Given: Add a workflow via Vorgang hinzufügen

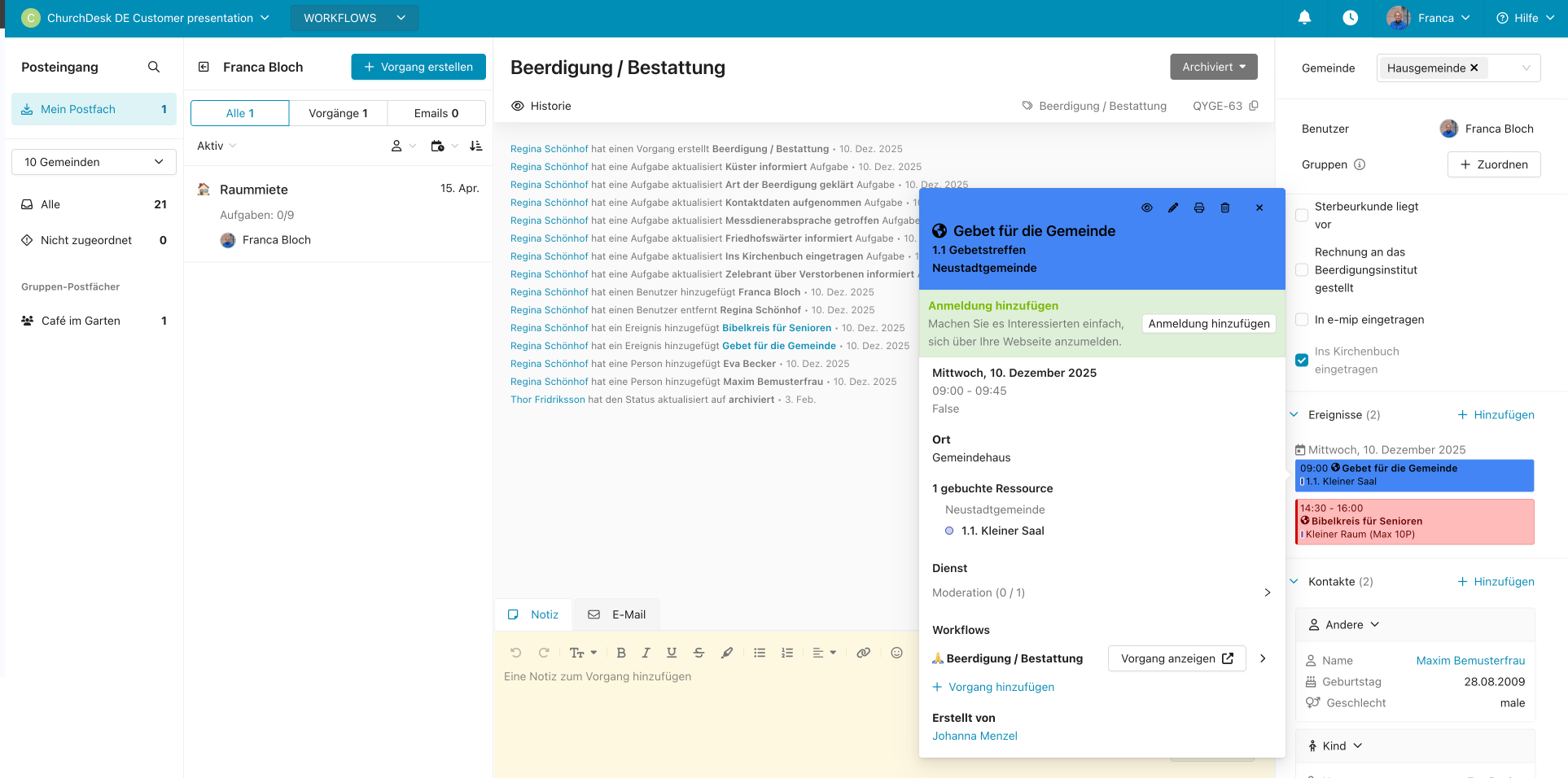Looking at the screenshot, I should click(993, 687).
